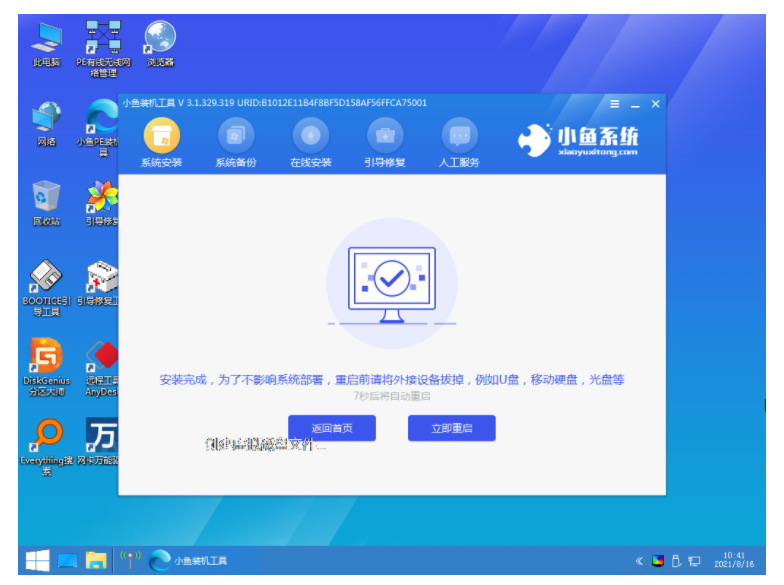
Task: Click the 返回首页 button
Action: pos(332,428)
